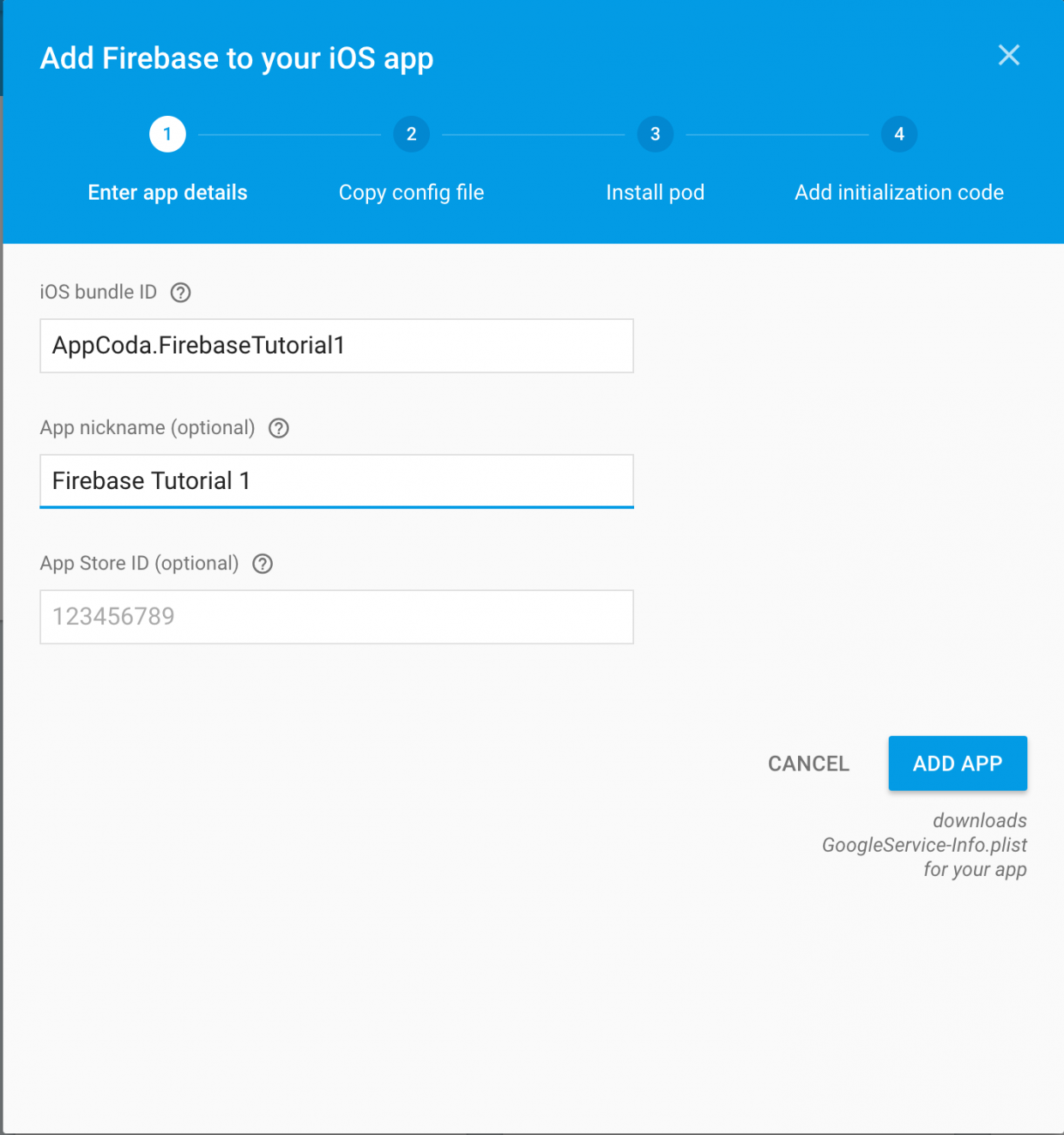Open the Copy config file step

(412, 192)
